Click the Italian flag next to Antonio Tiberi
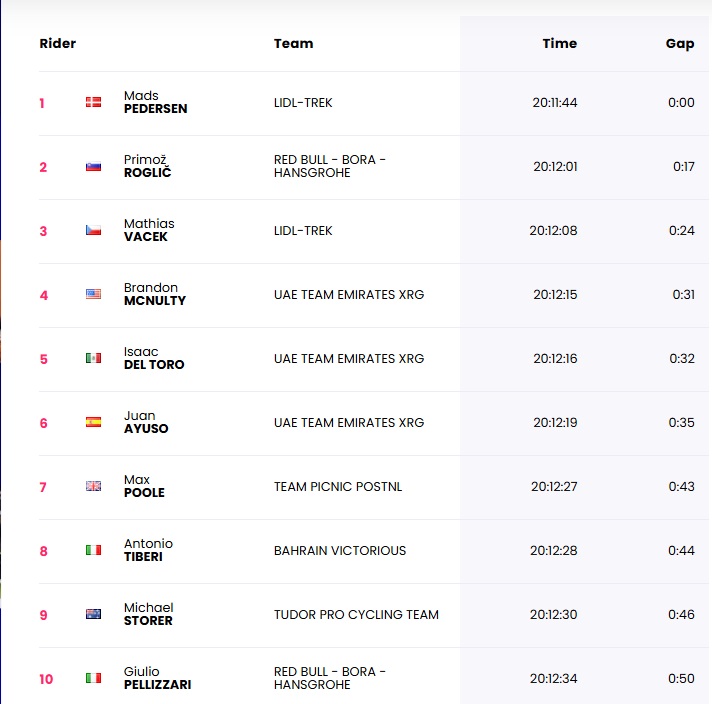This screenshot has height=704, width=712. click(93, 550)
